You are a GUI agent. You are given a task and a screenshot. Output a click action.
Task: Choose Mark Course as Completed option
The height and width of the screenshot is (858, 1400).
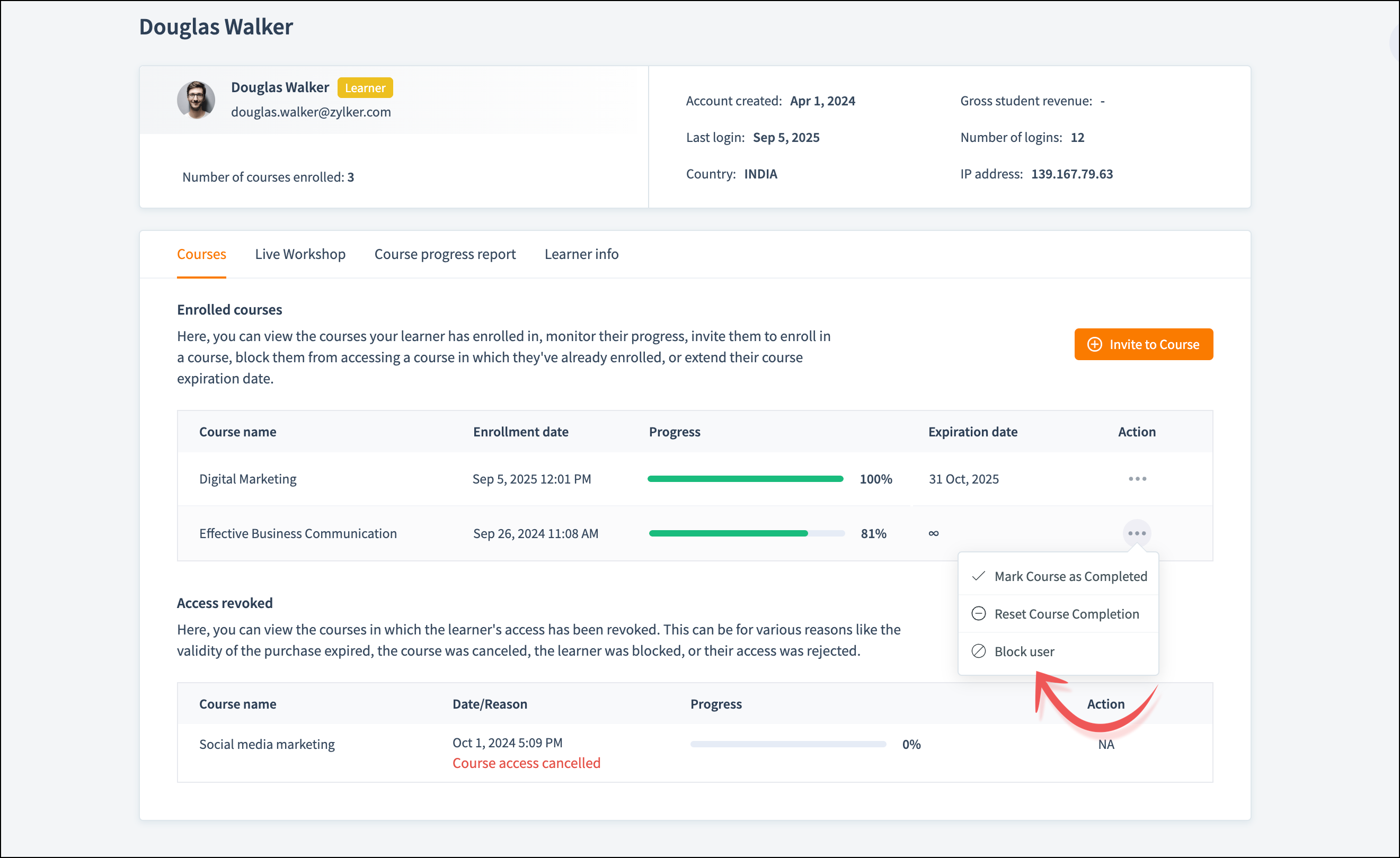(1070, 576)
